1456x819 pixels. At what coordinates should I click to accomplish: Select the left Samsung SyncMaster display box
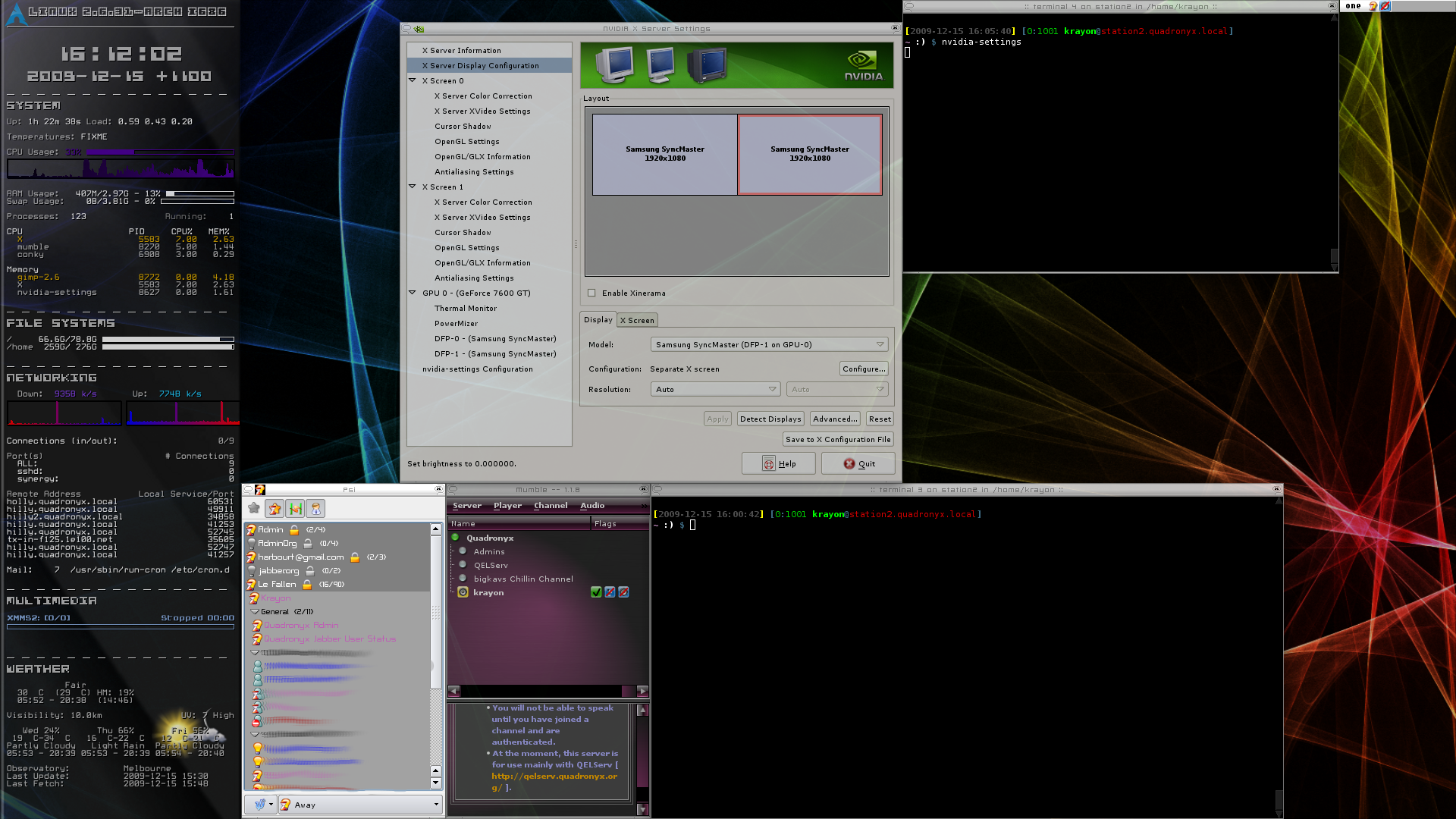(664, 154)
